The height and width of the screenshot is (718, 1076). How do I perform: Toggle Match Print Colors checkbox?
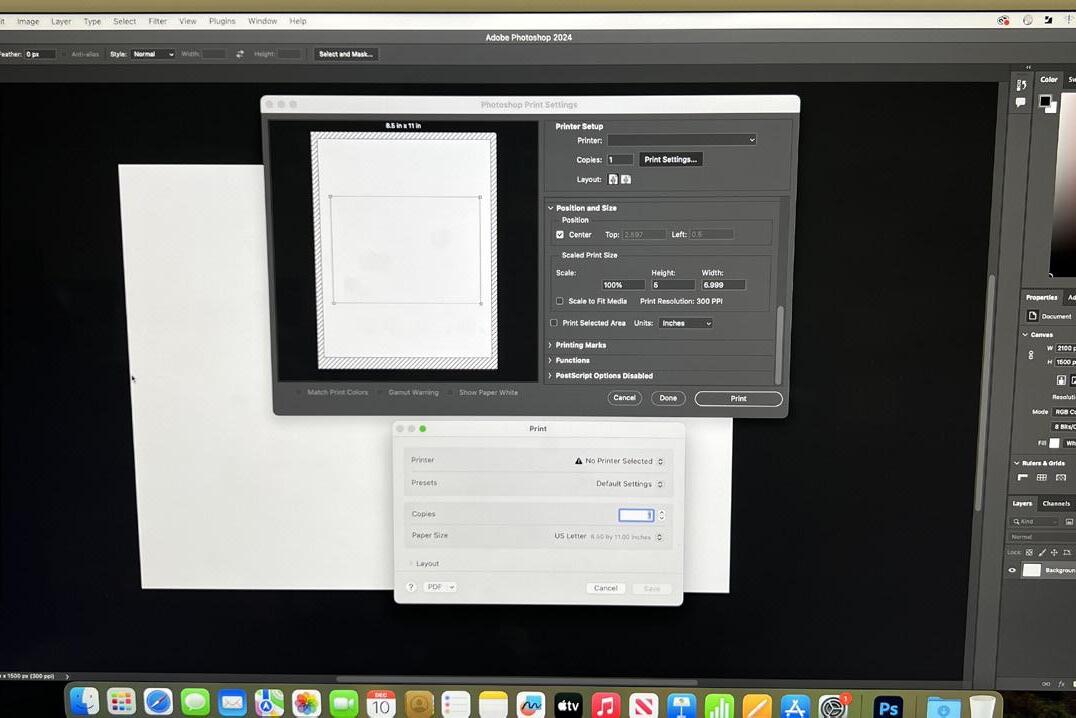pos(299,393)
